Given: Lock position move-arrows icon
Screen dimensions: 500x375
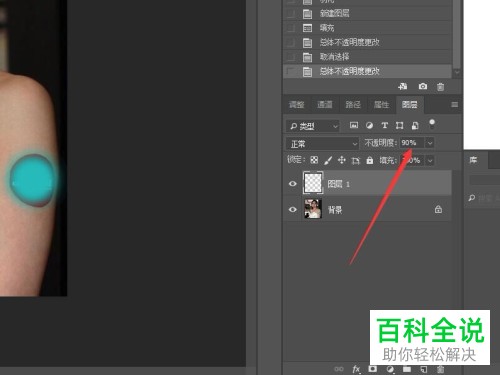Looking at the screenshot, I should coord(342,160).
